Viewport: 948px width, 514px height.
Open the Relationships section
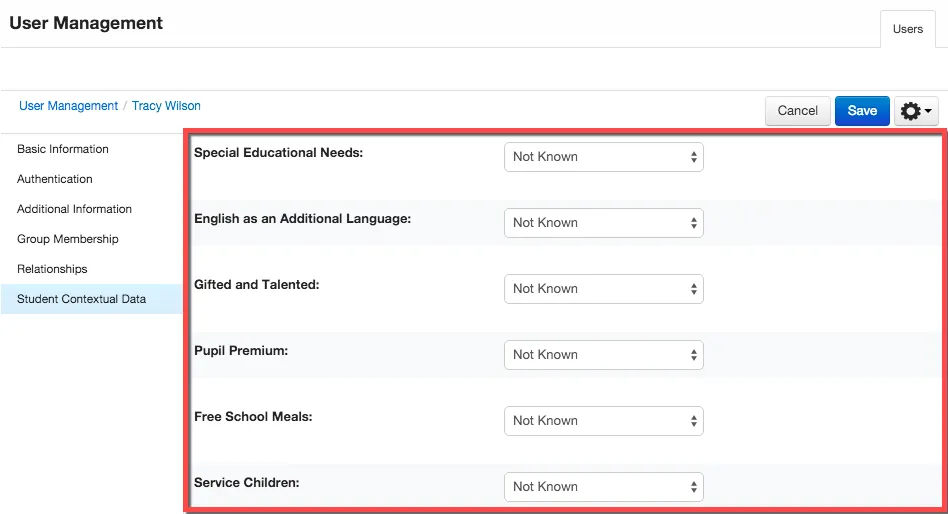(52, 268)
